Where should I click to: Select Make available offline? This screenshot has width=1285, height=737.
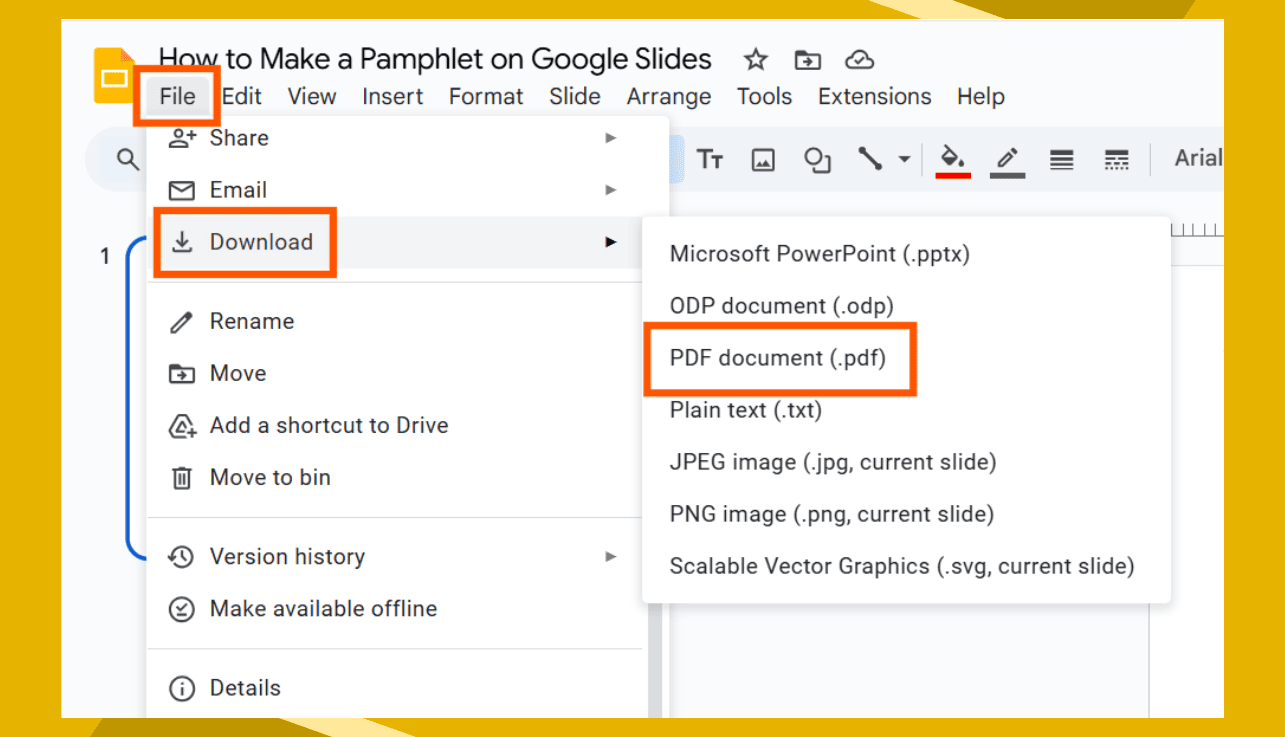(323, 608)
